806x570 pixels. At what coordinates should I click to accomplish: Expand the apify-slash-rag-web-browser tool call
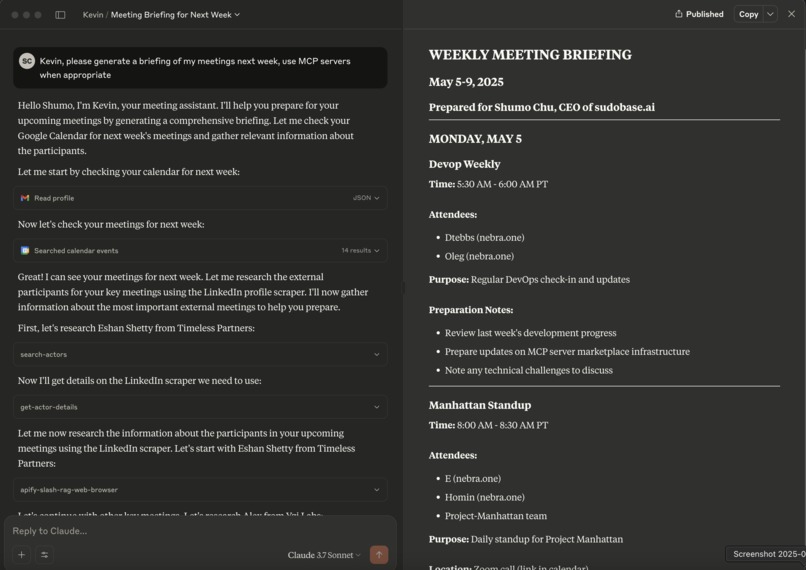200,490
